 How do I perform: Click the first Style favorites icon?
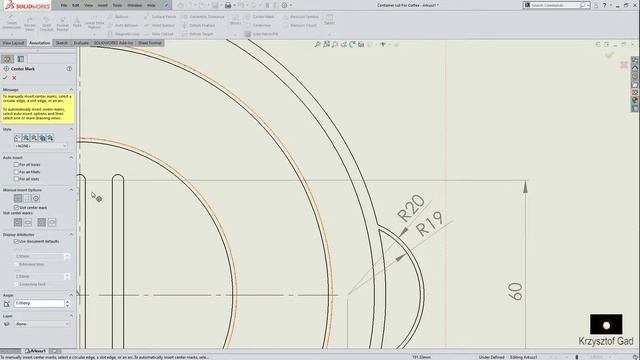point(18,138)
